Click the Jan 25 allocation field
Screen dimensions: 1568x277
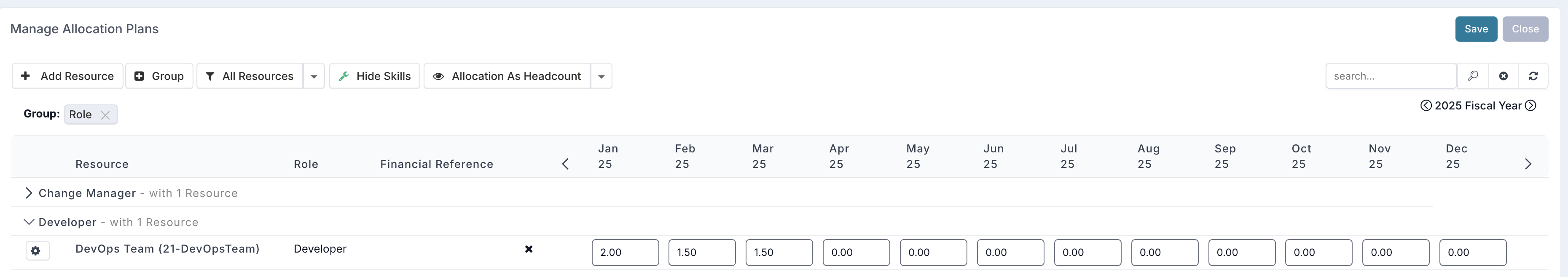point(625,253)
